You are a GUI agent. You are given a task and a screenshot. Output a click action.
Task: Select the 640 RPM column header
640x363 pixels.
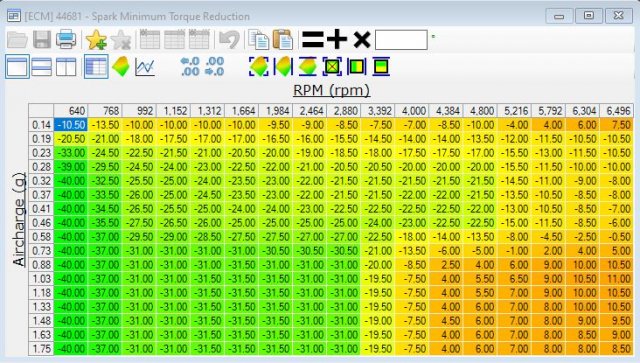(x=70, y=111)
